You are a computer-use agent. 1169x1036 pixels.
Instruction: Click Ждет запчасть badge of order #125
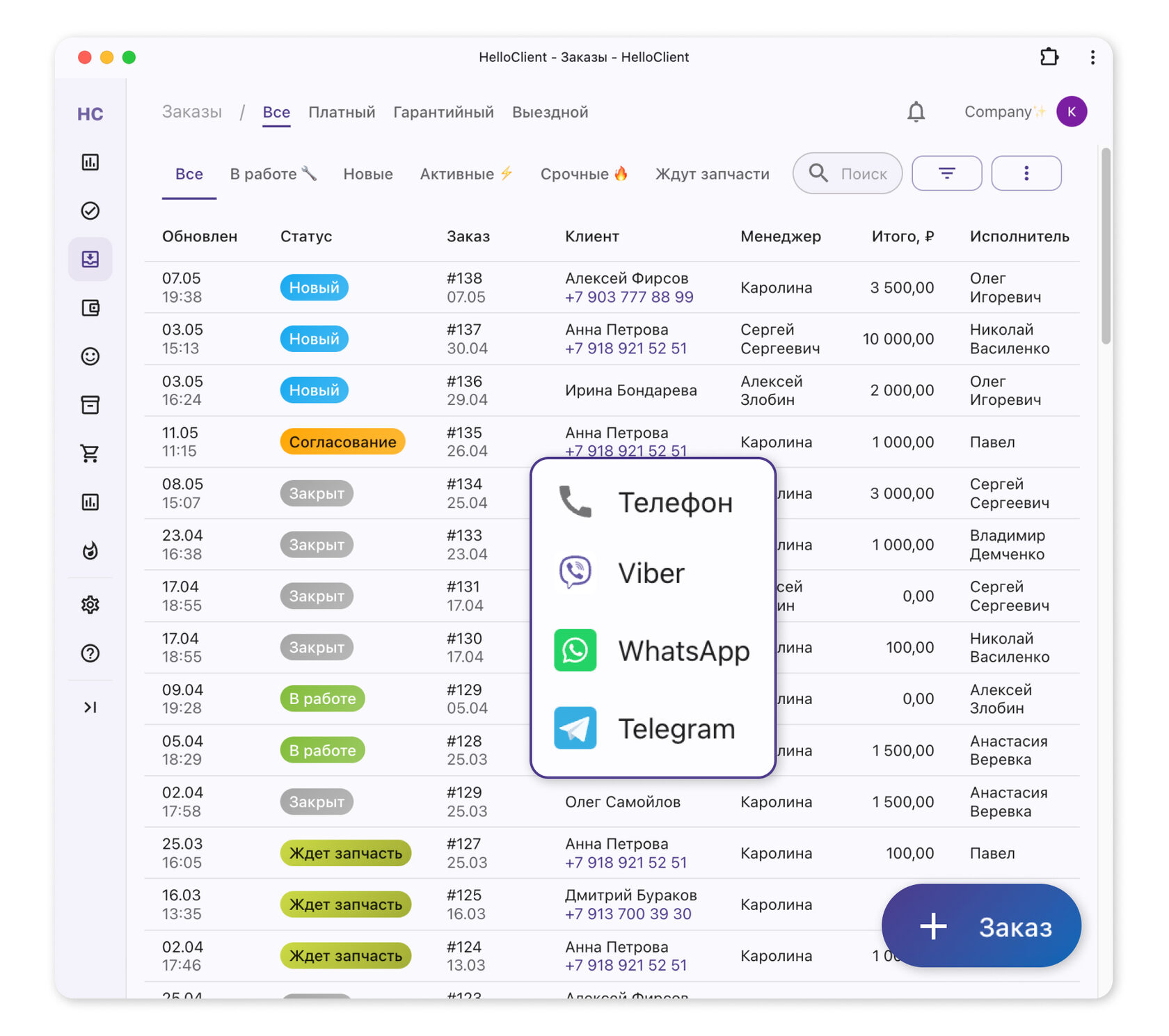click(x=346, y=904)
